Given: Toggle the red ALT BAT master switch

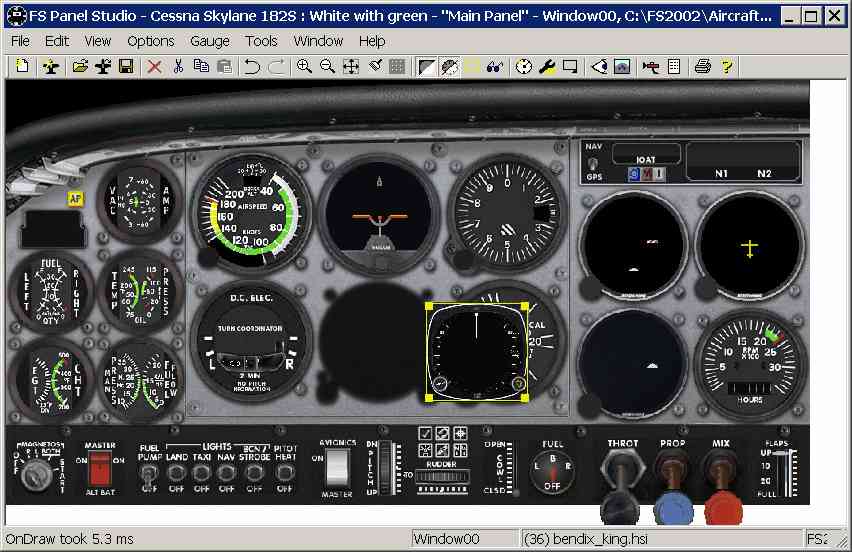Looking at the screenshot, I should pos(100,469).
